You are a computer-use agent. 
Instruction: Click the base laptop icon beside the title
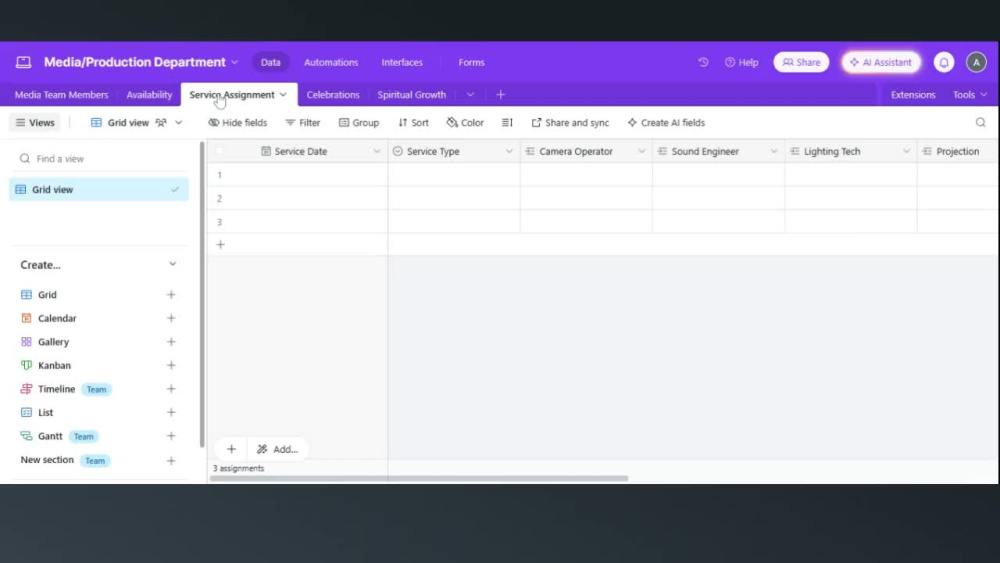(24, 62)
